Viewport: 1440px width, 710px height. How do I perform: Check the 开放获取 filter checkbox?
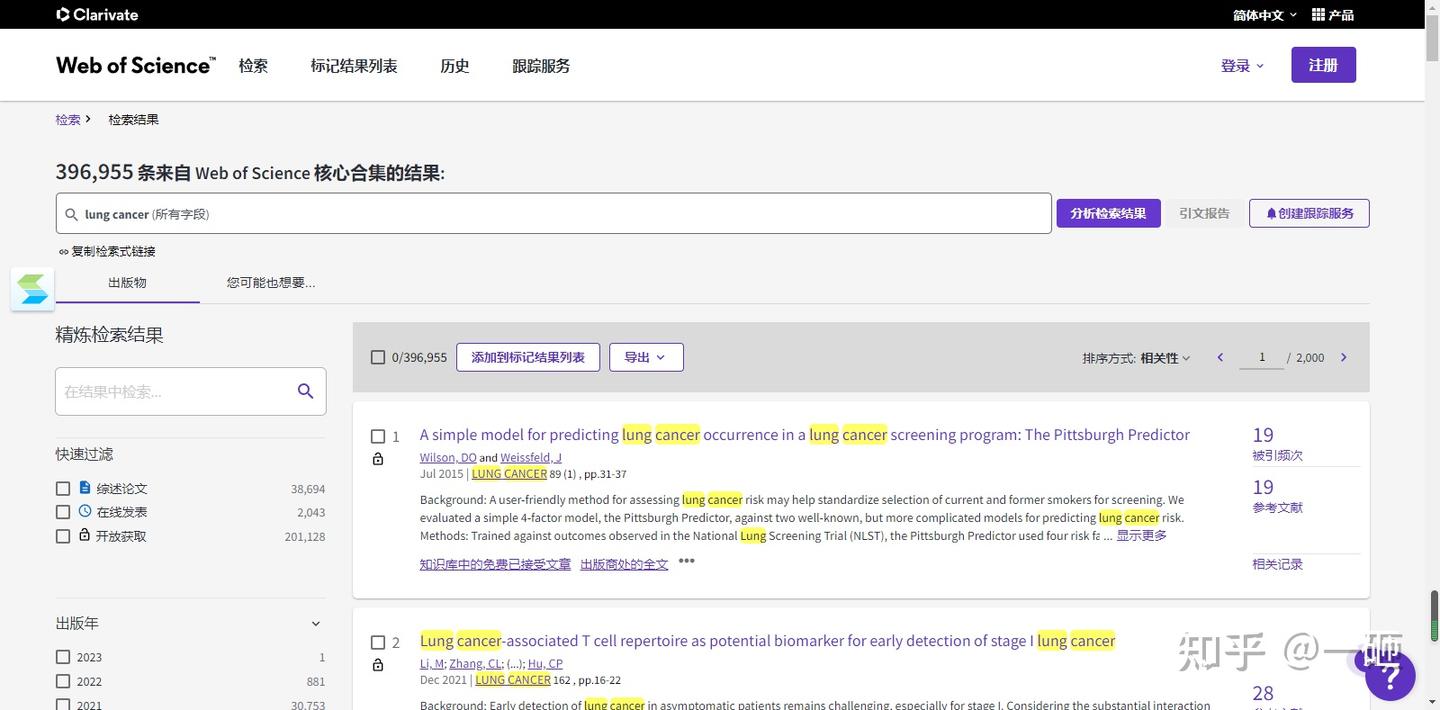coord(63,536)
